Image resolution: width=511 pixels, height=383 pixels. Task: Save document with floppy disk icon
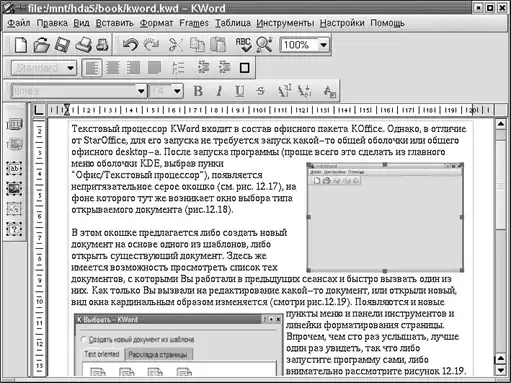(62, 45)
